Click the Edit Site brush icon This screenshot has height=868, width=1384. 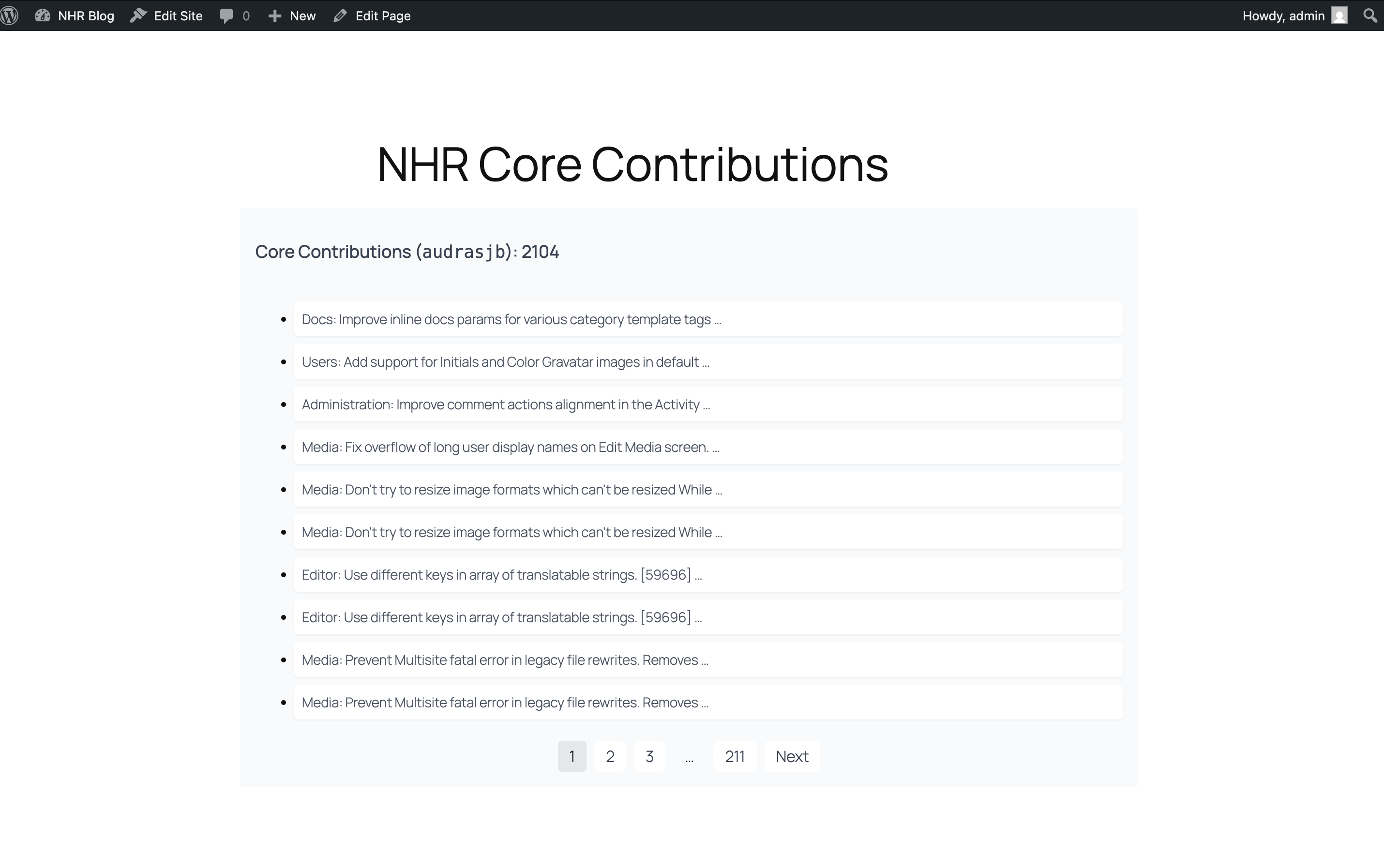pyautogui.click(x=138, y=15)
